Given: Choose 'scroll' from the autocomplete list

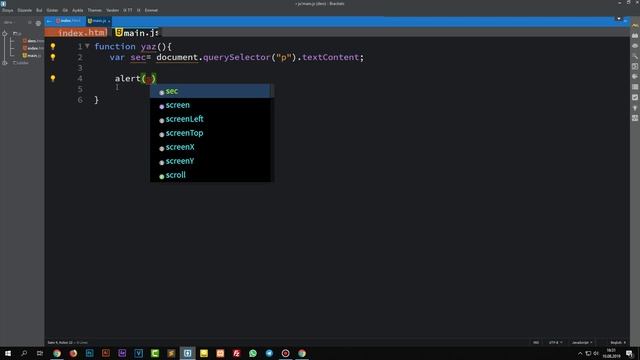Looking at the screenshot, I should pos(210,175).
